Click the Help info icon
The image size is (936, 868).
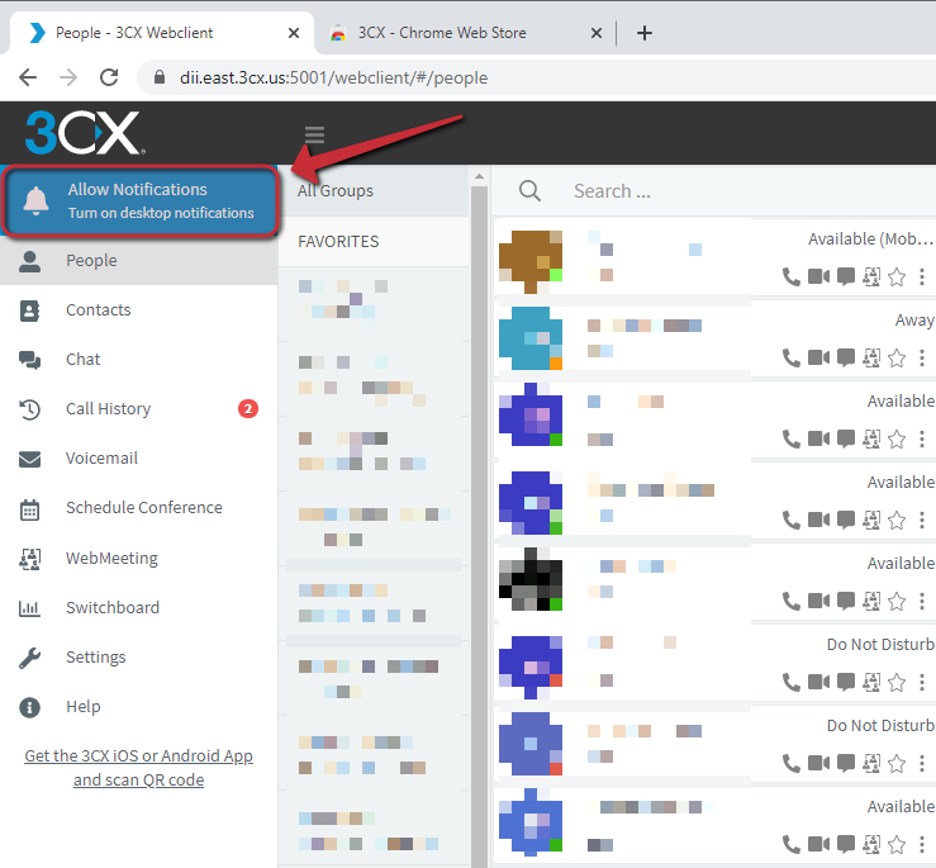[x=30, y=708]
